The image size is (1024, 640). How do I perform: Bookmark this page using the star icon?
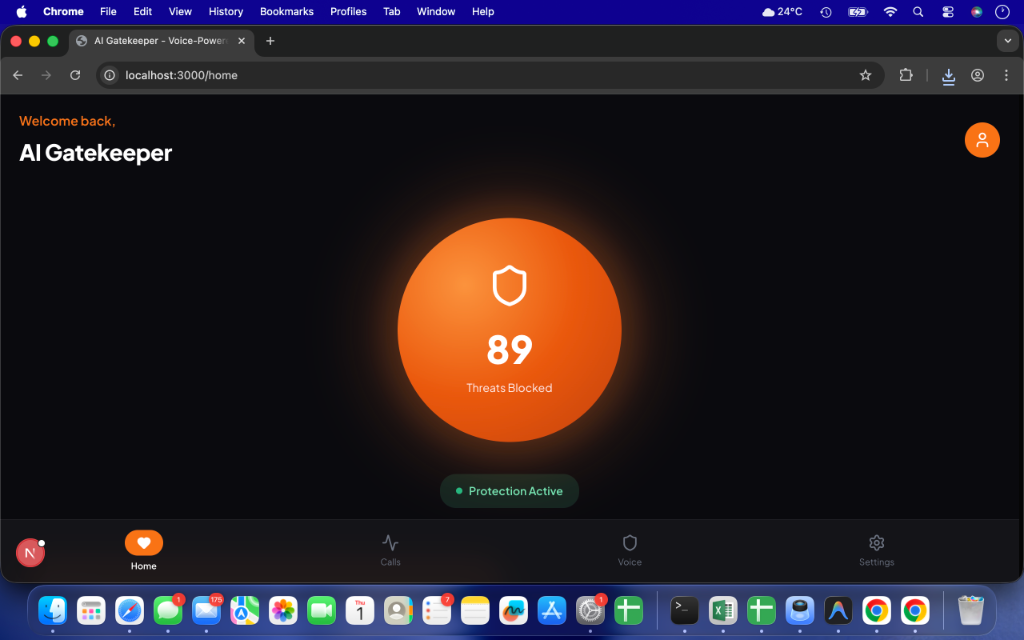pyautogui.click(x=866, y=75)
